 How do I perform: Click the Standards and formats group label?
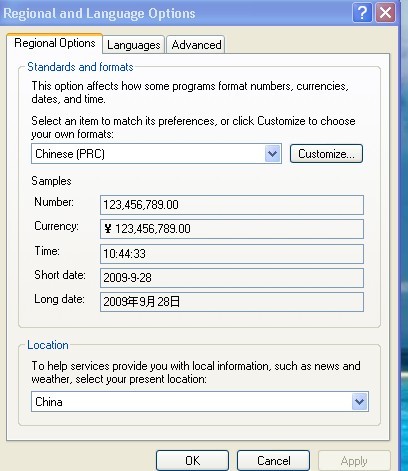coord(80,67)
